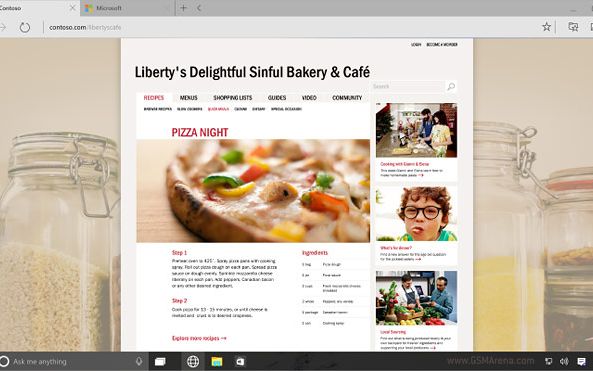
Task: Click the Cortana circle icon on taskbar
Action: (x=4, y=361)
